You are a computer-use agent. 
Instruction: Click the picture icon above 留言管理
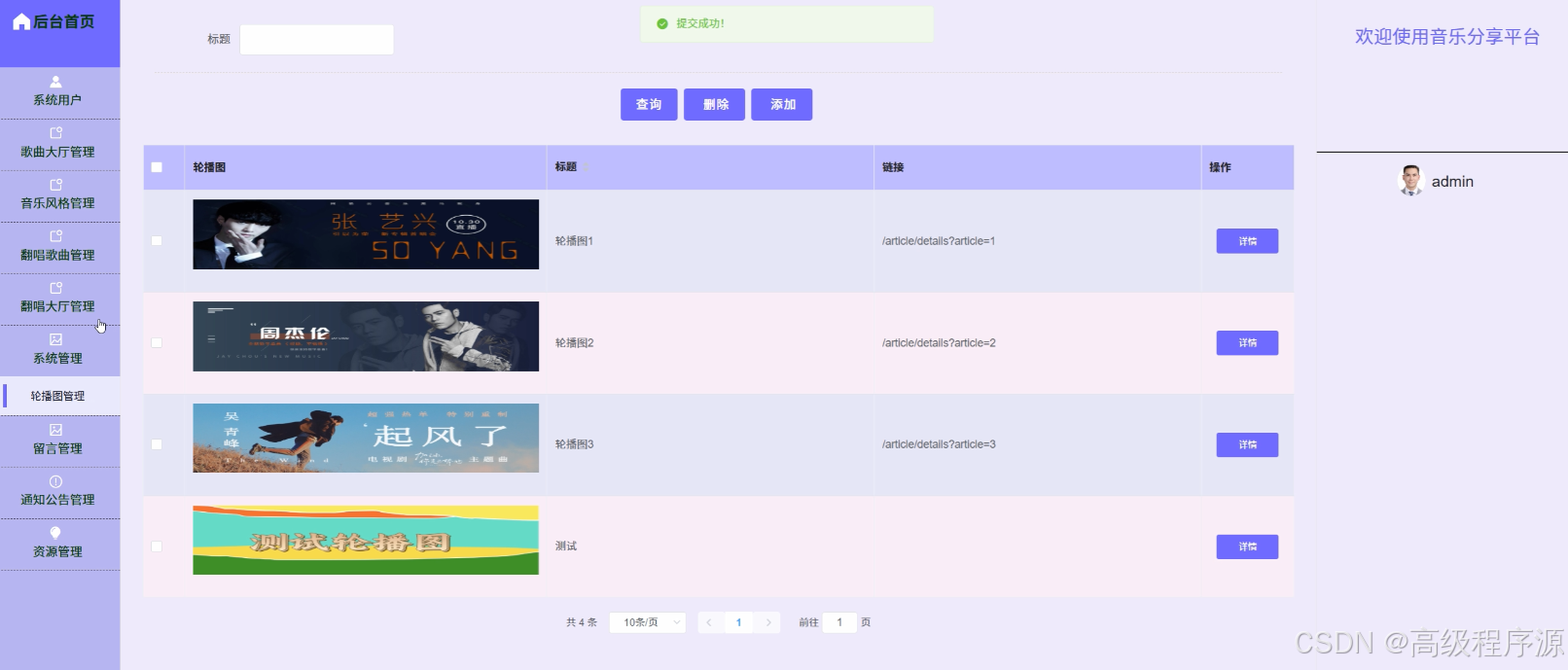(x=55, y=430)
